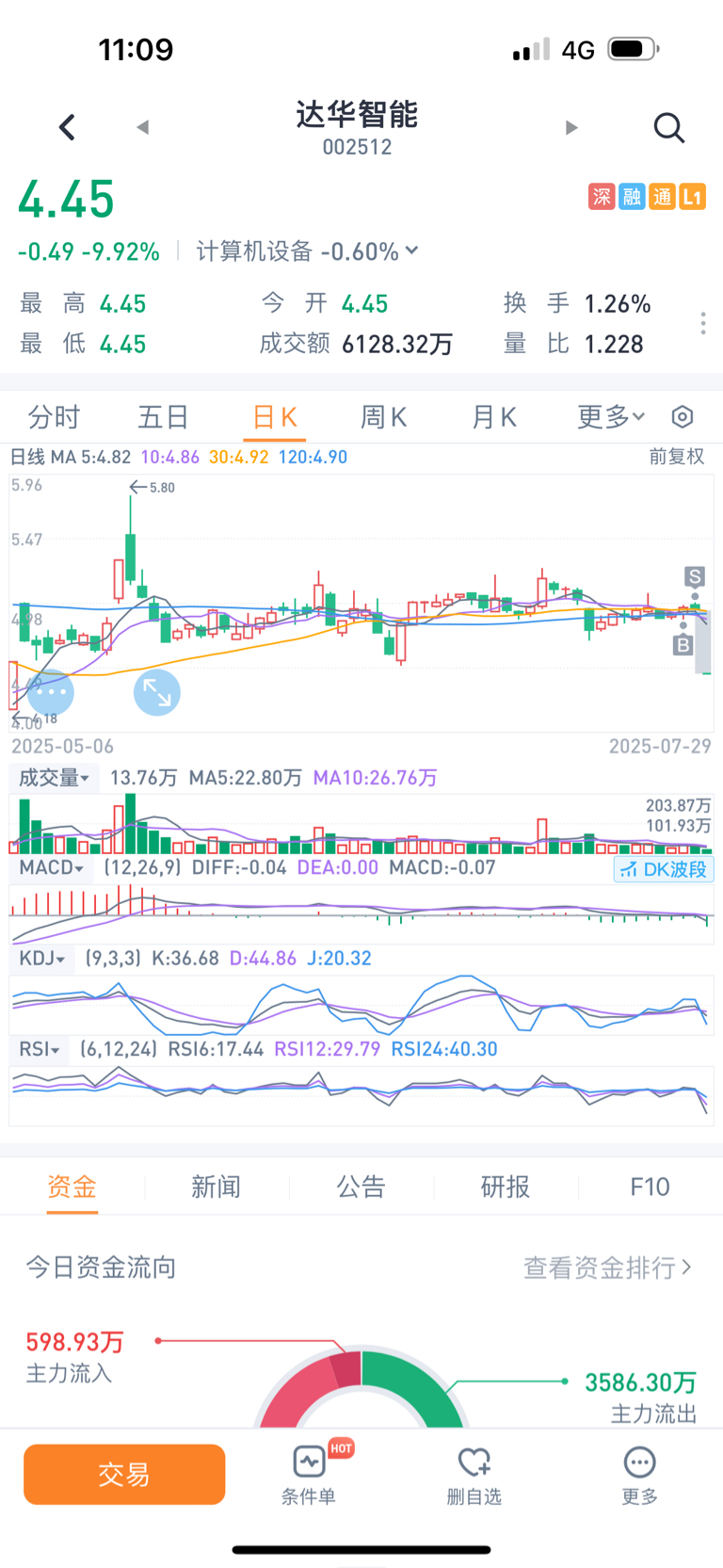Screen dimensions: 723x1568
Task: Tap the stock code 002512
Action: point(357,147)
